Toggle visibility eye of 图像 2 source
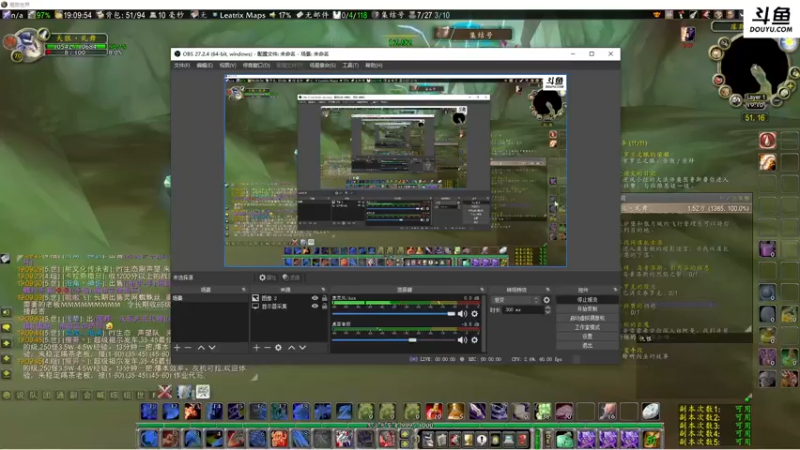The width and height of the screenshot is (800, 450). [315, 298]
